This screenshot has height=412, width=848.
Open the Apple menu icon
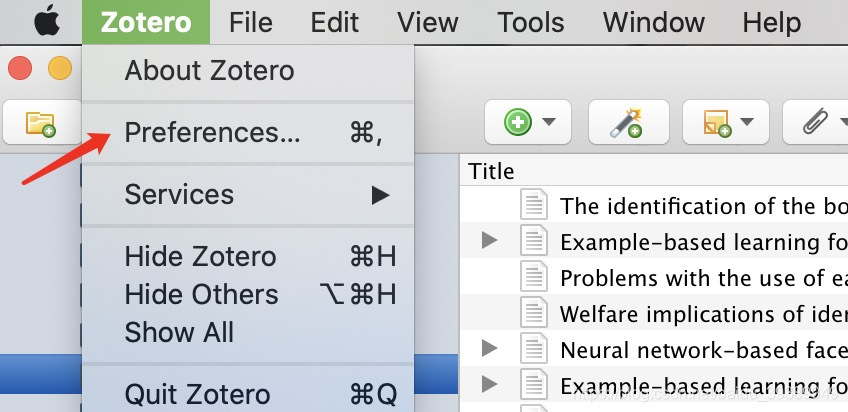(x=47, y=22)
